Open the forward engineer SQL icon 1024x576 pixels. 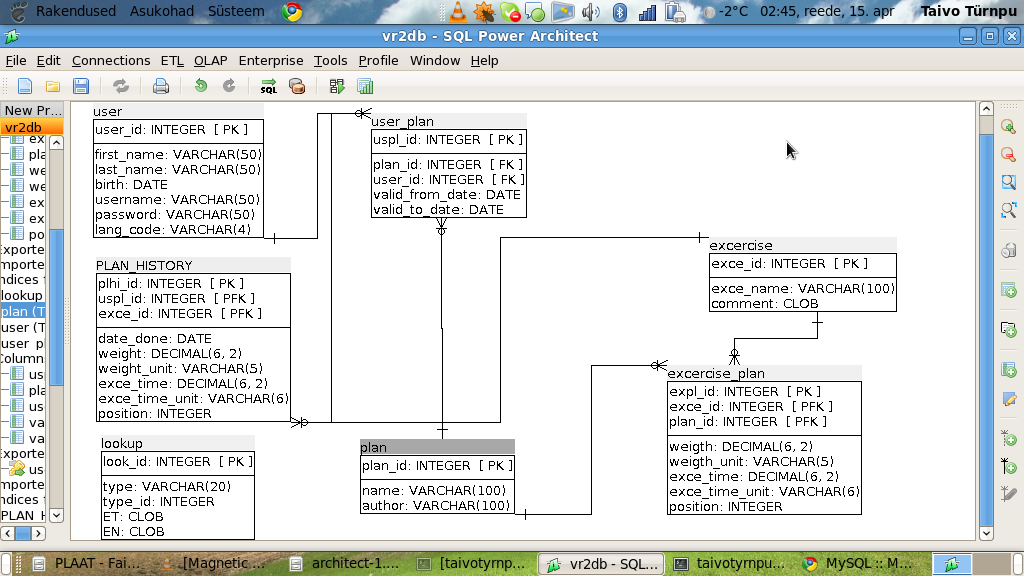click(268, 86)
